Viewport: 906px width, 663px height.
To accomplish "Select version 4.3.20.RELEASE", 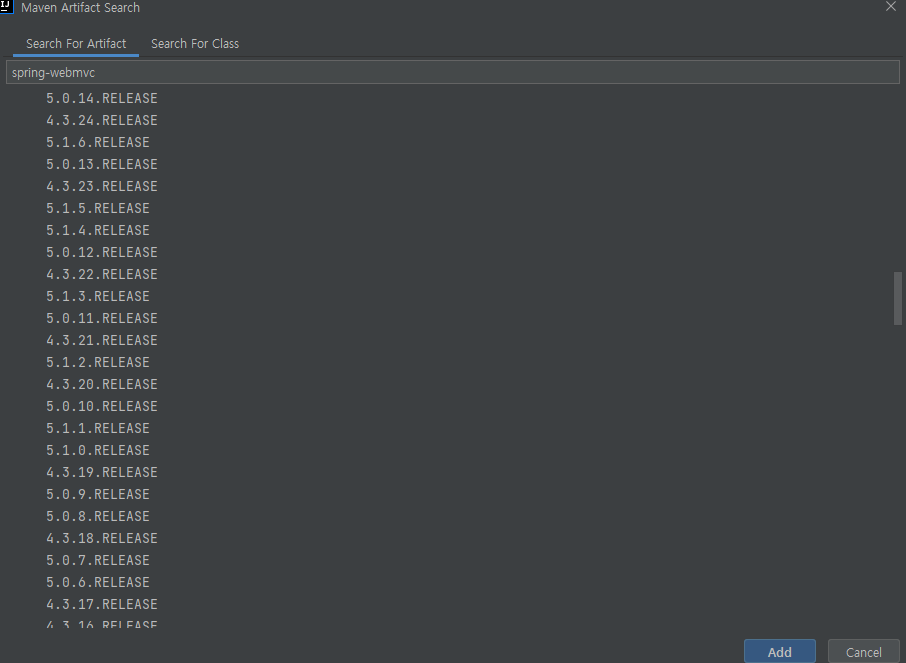I will pos(102,384).
